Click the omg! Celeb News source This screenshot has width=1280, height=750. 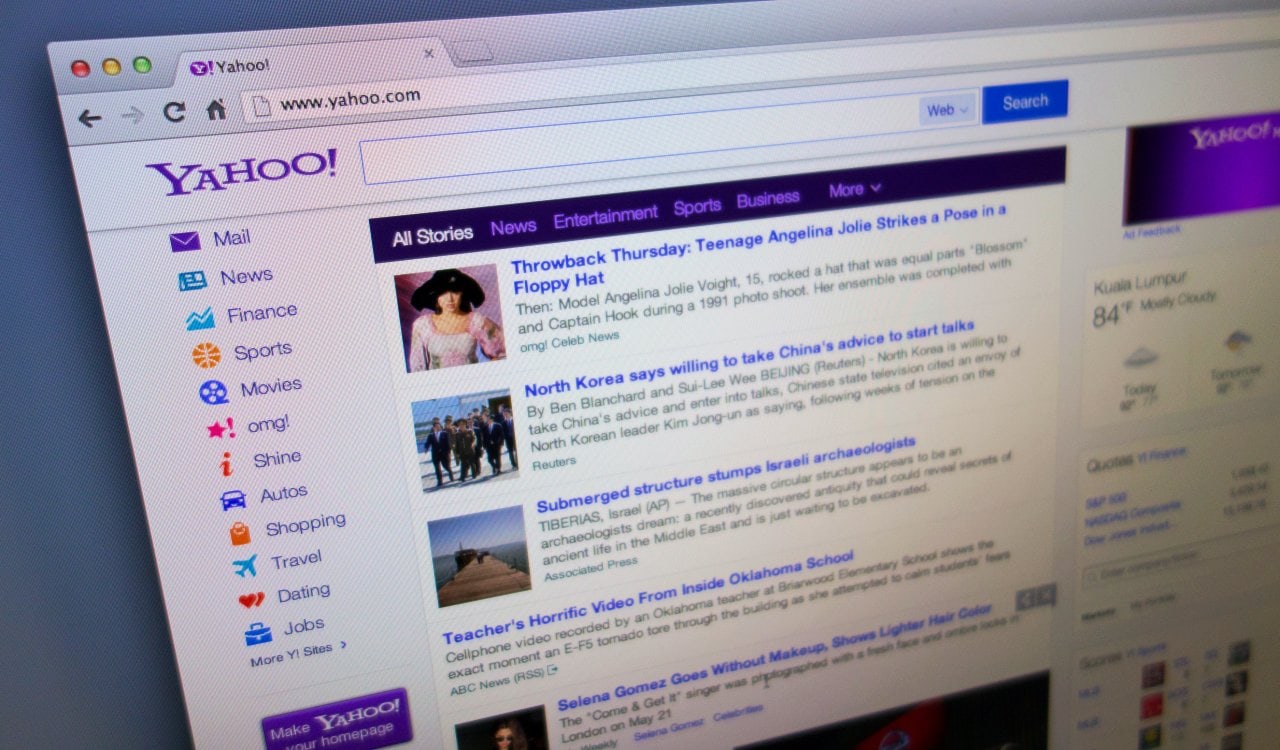click(x=569, y=342)
